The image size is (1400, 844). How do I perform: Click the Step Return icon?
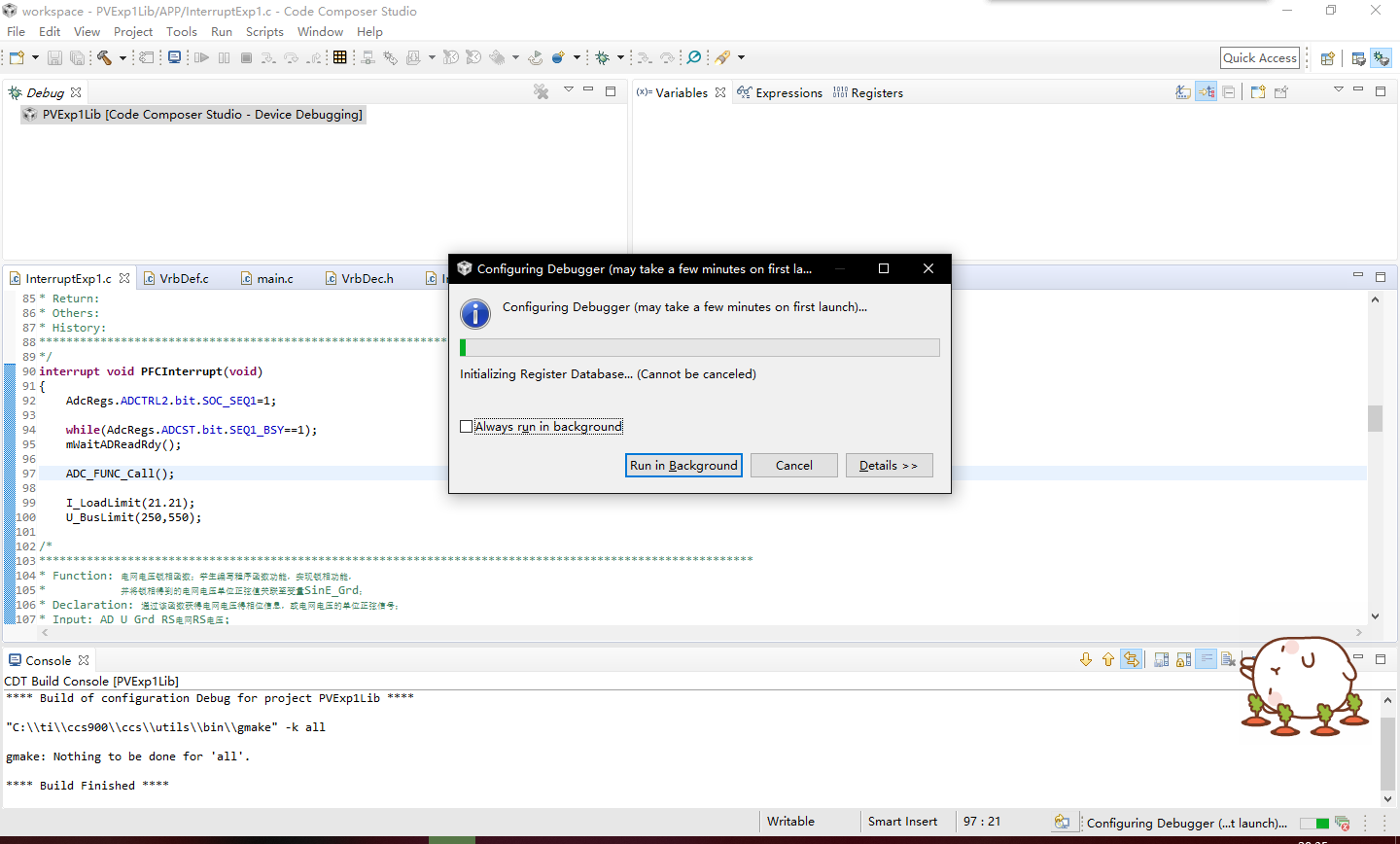(313, 57)
